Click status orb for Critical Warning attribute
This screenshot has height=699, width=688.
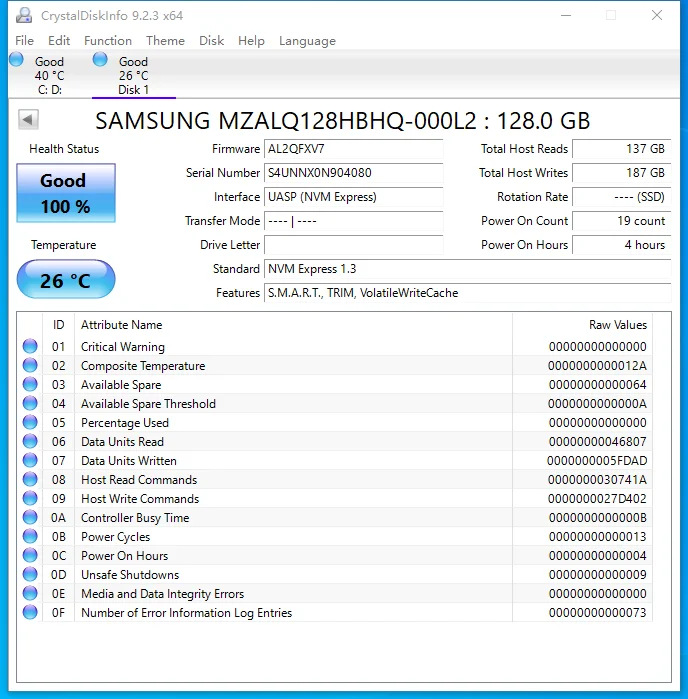pyautogui.click(x=30, y=347)
